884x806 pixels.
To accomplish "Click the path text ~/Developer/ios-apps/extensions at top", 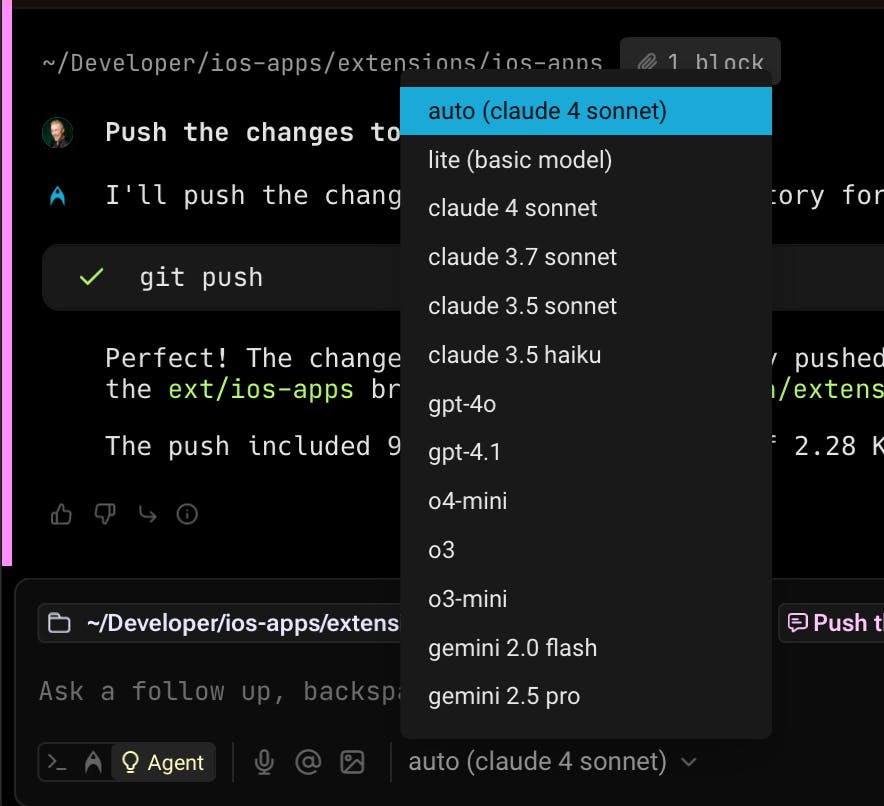I will (322, 62).
